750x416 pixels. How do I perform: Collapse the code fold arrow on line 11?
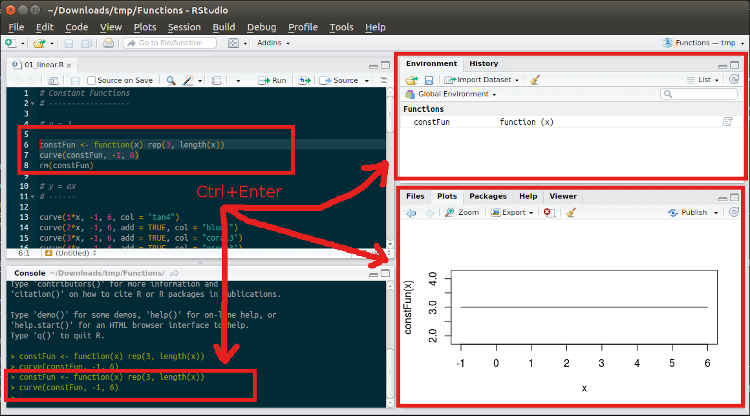[x=33, y=197]
